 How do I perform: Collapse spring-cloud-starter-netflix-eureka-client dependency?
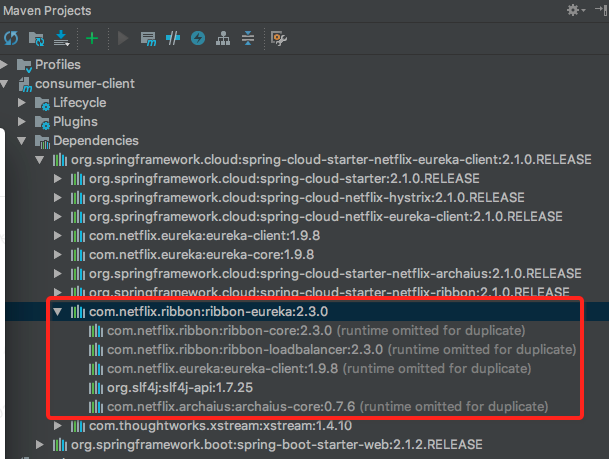[x=40, y=160]
